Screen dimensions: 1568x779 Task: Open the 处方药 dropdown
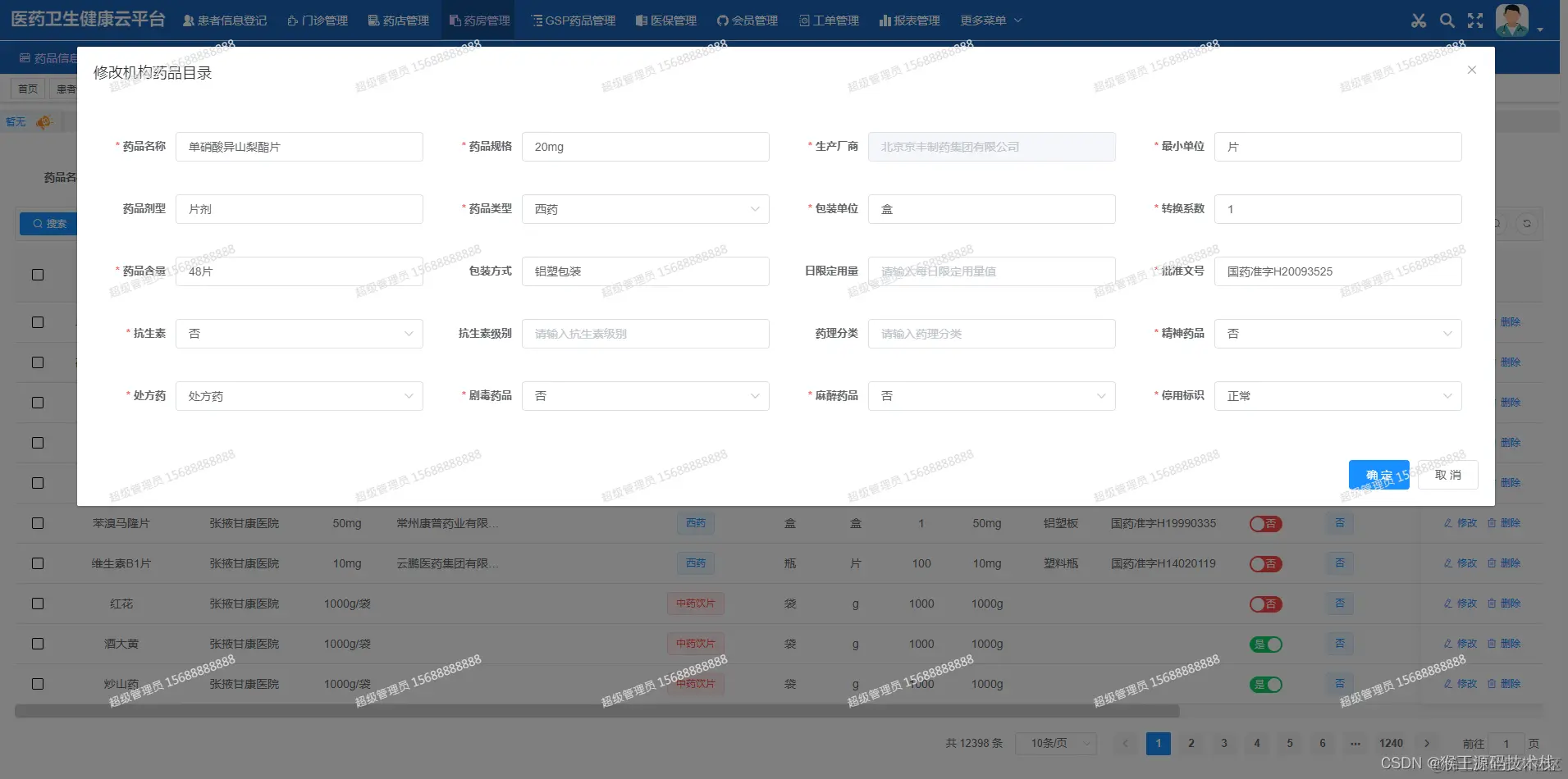click(x=299, y=396)
